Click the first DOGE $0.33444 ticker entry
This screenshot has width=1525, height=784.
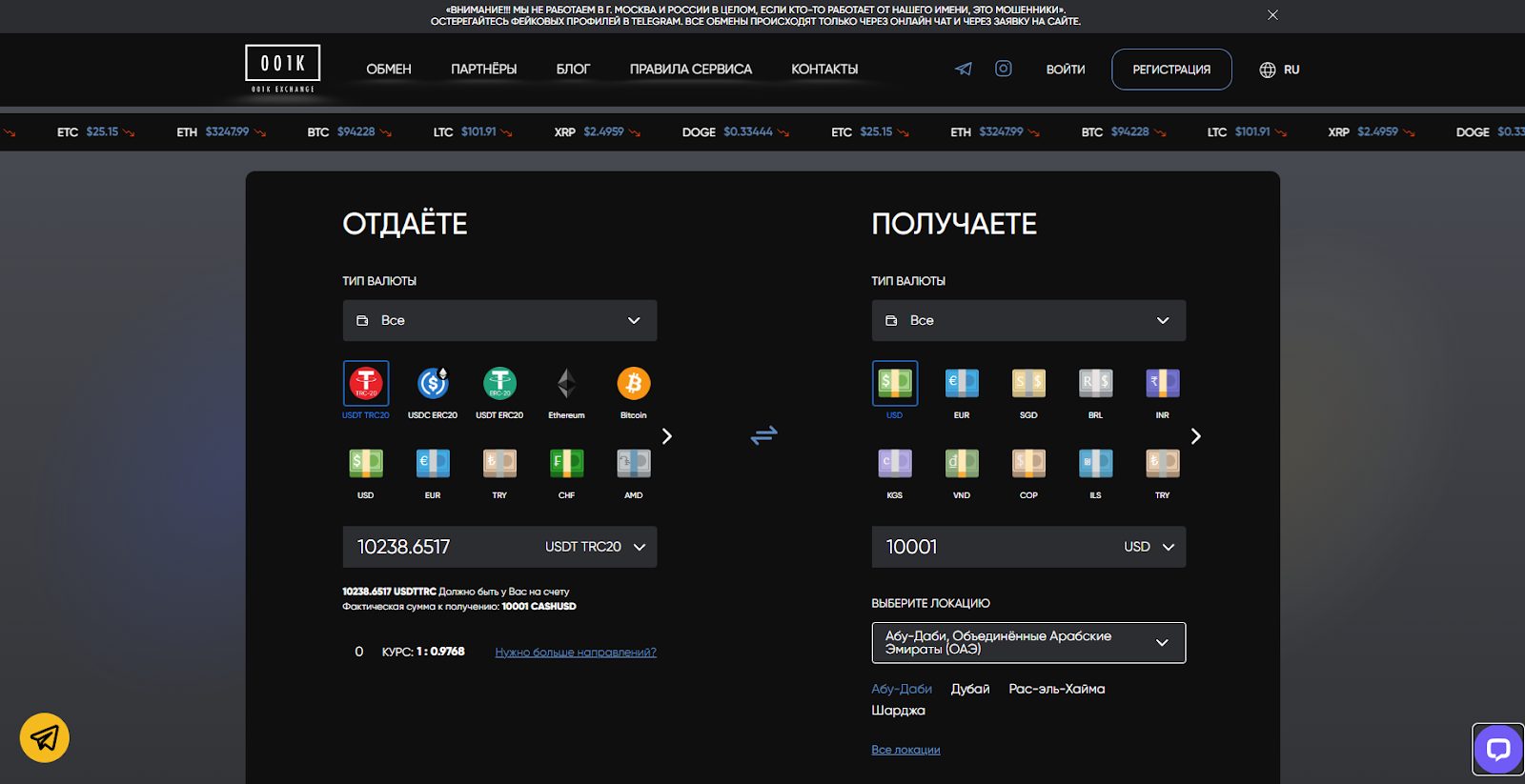736,132
